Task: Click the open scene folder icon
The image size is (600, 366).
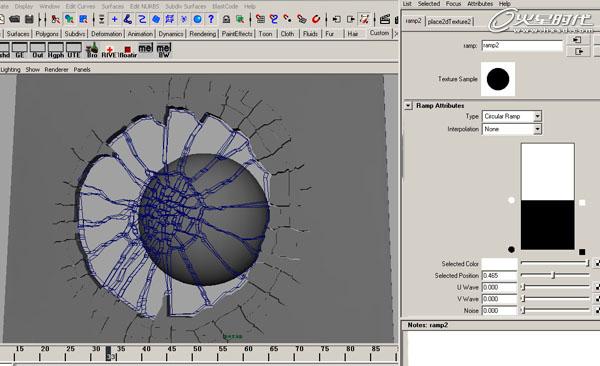Action: click(x=15, y=19)
